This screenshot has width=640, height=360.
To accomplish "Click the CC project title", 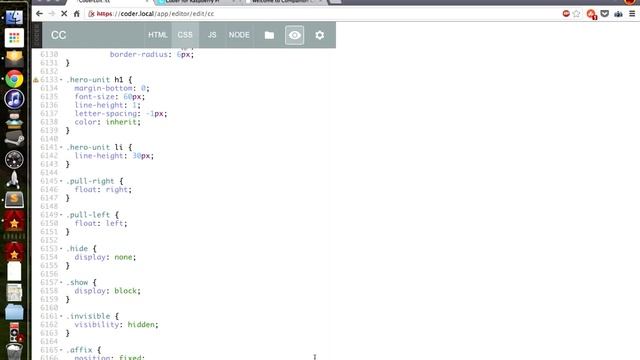I will [58, 35].
